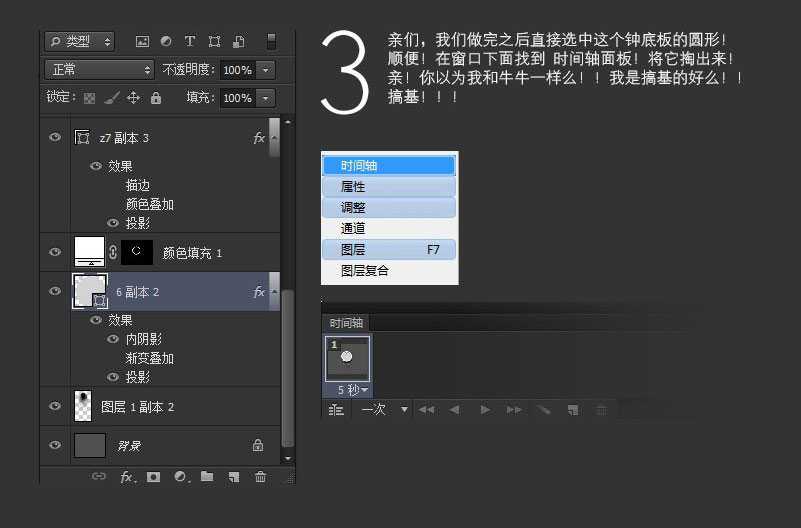Hide the z7 副本 3 layer
801x528 pixels.
(55, 138)
